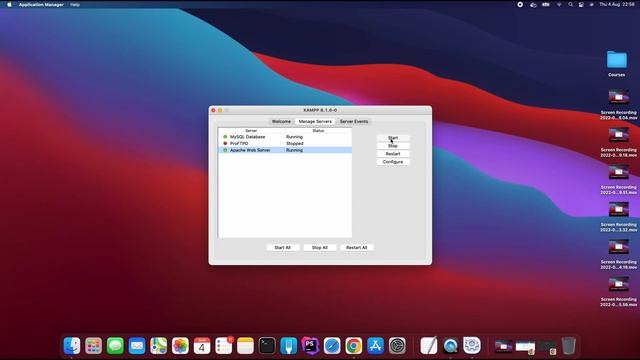This screenshot has height=360, width=640.
Task: Launch Photos from the dock
Action: pyautogui.click(x=180, y=346)
